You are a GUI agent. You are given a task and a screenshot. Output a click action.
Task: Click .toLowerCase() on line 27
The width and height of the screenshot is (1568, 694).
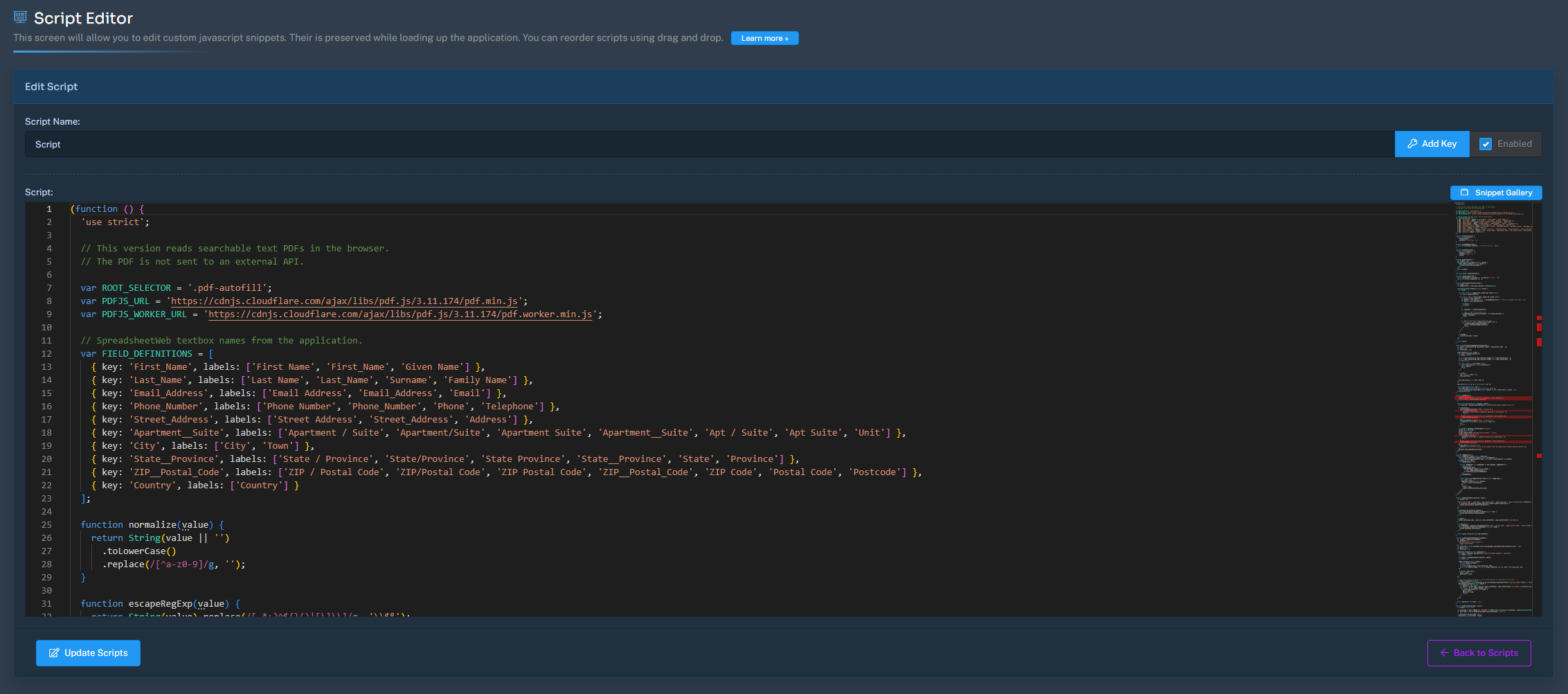click(139, 551)
